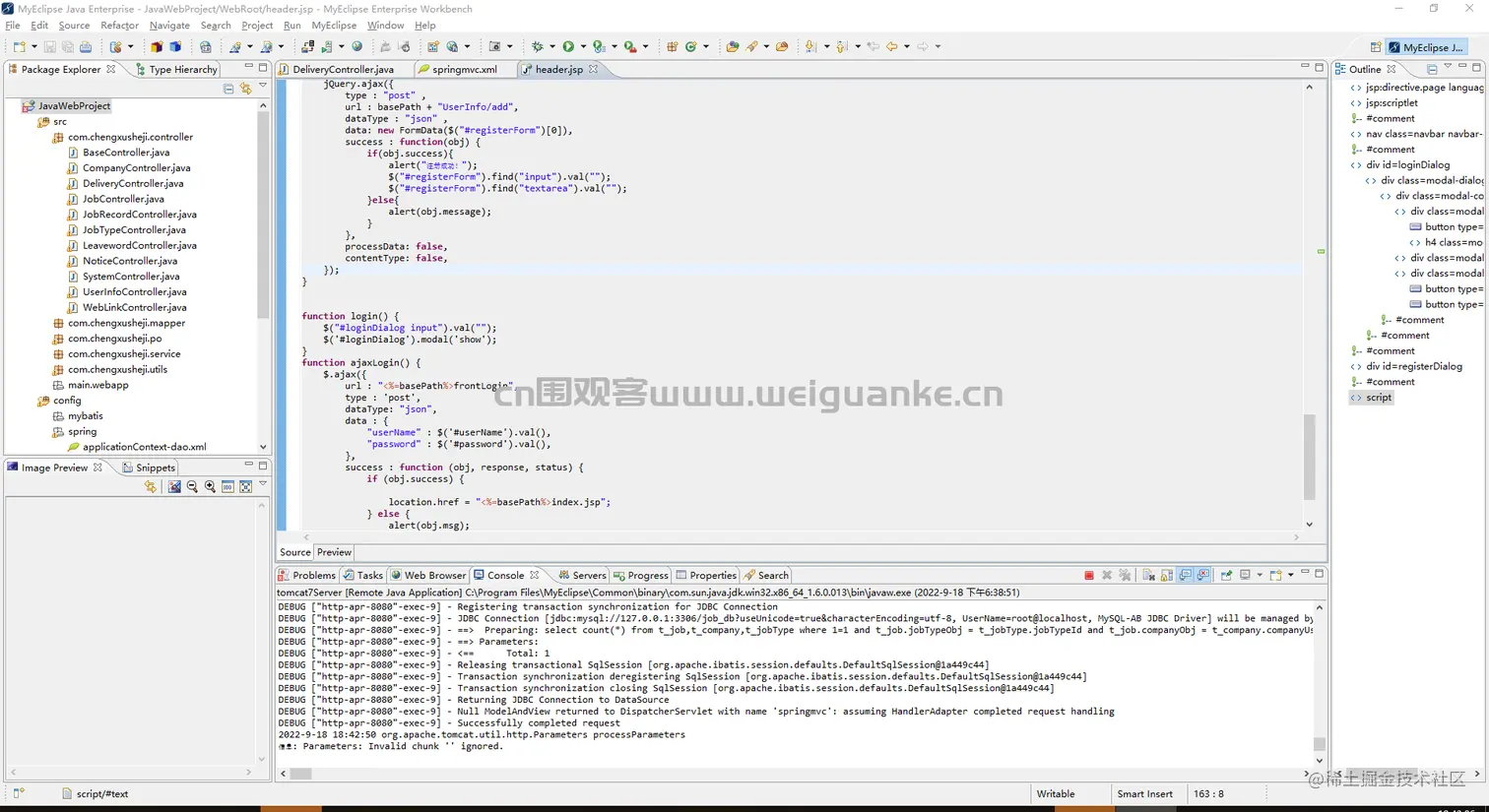This screenshot has width=1489, height=812.
Task: Click the Print toolbar icon
Action: click(x=86, y=46)
